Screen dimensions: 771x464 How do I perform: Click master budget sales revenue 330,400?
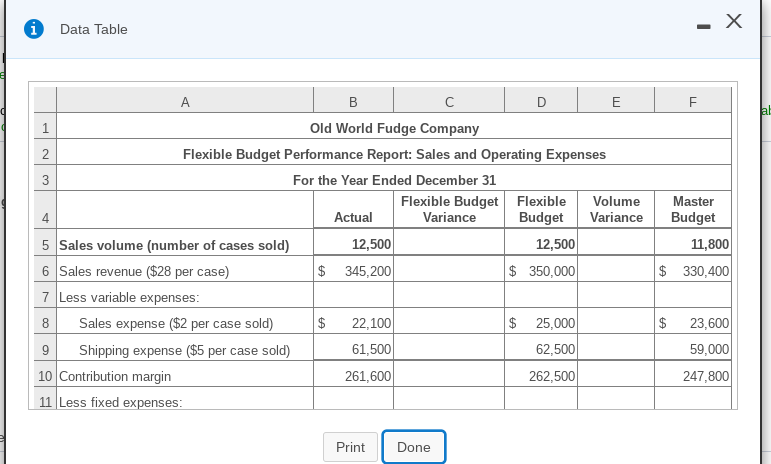(706, 271)
